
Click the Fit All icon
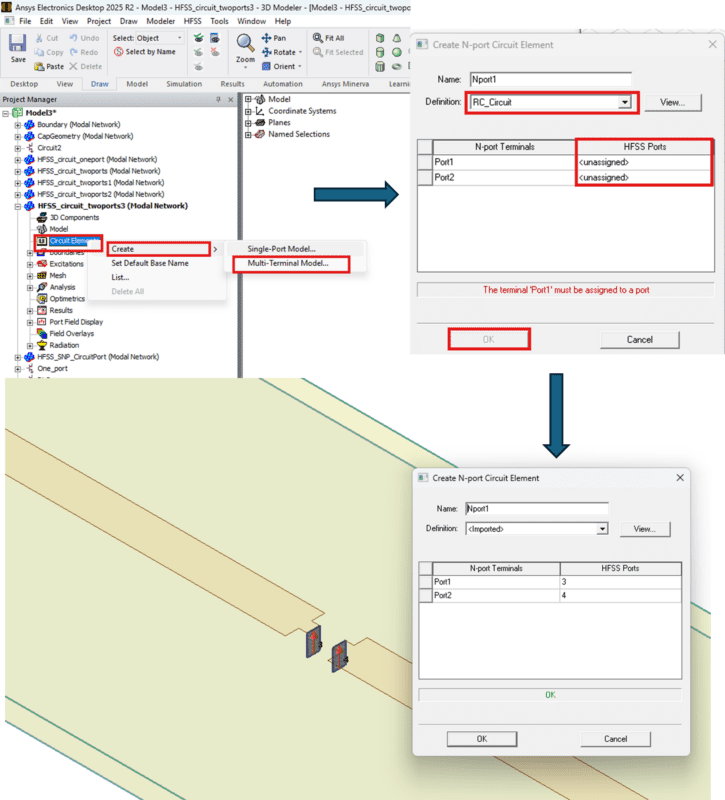click(x=317, y=38)
